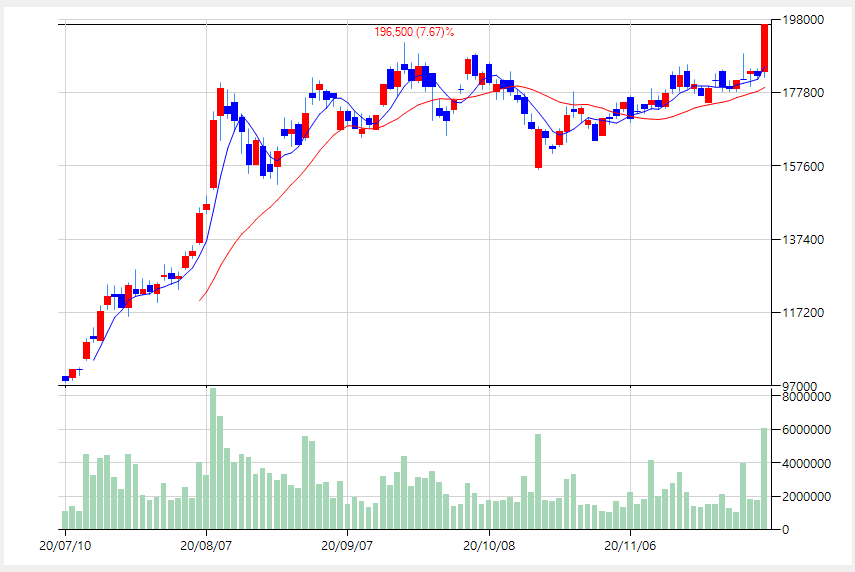855x572 pixels.
Task: Click the 198000 price axis label
Action: click(803, 20)
